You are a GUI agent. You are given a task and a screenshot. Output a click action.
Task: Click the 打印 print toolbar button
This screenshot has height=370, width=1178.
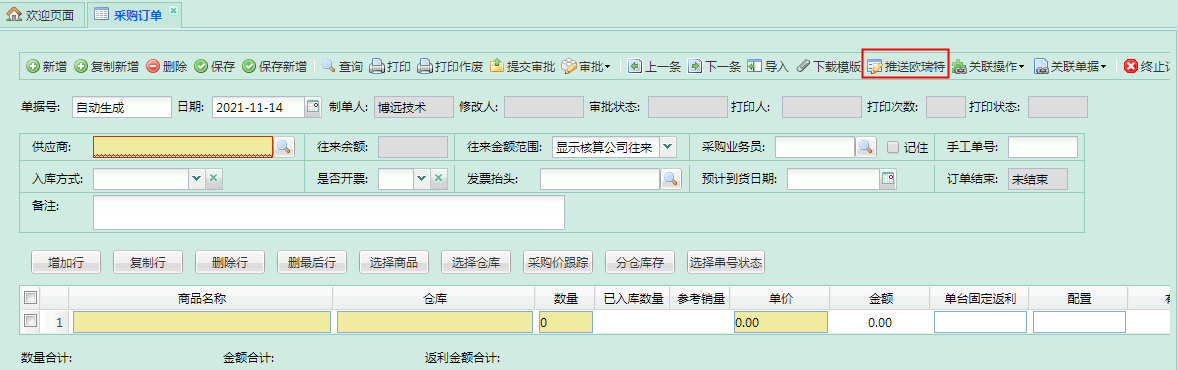pos(390,66)
